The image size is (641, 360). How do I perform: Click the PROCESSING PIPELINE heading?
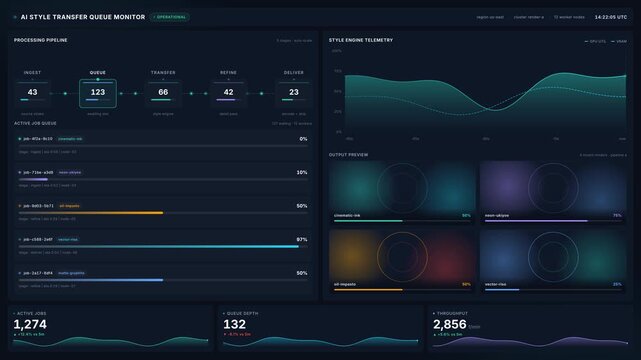tap(41, 40)
